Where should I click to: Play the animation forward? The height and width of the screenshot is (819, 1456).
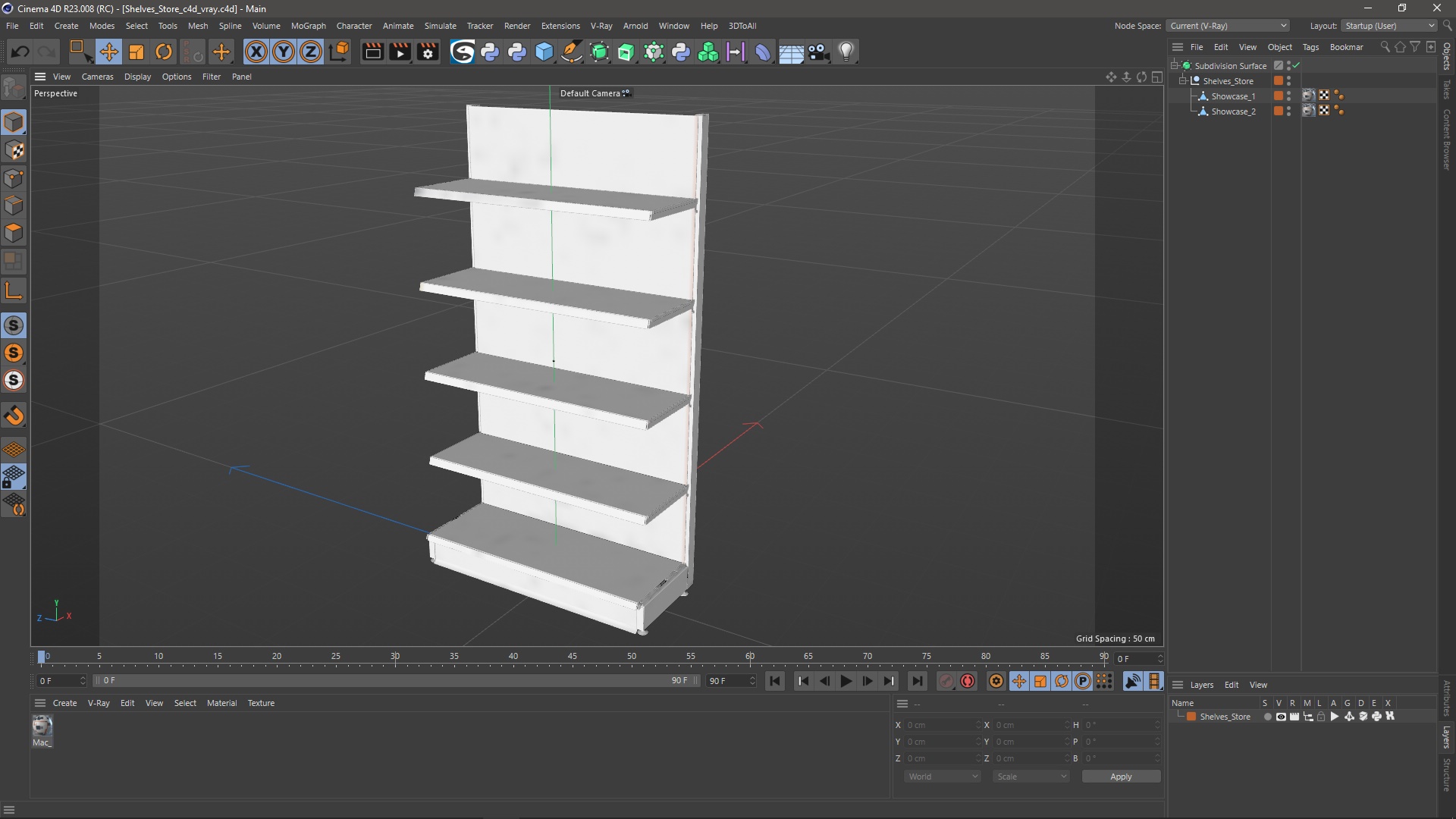[x=846, y=681]
